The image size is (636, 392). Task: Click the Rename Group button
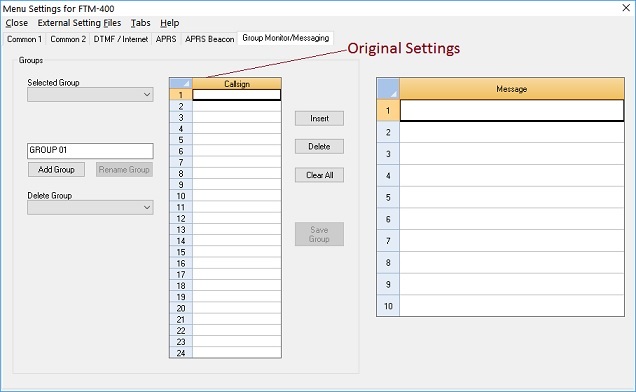point(124,170)
